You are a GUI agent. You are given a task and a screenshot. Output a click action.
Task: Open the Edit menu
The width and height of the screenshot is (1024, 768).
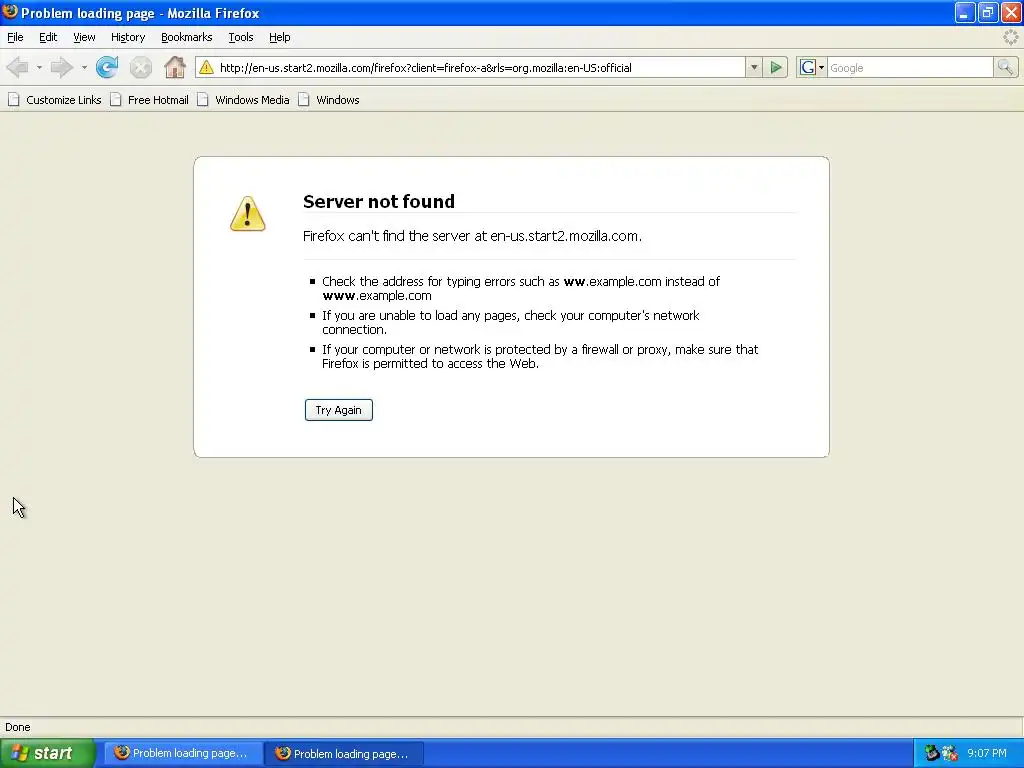(48, 37)
